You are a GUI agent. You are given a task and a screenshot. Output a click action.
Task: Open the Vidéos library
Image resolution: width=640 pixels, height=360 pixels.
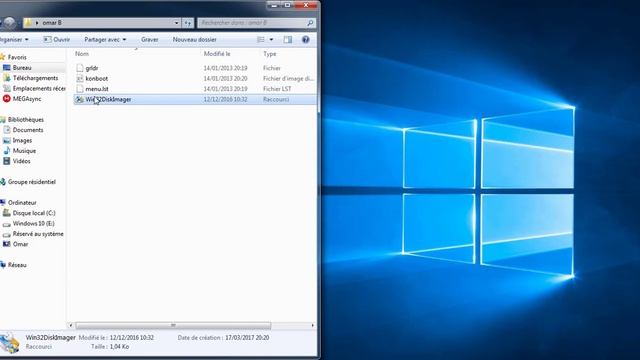(x=21, y=161)
